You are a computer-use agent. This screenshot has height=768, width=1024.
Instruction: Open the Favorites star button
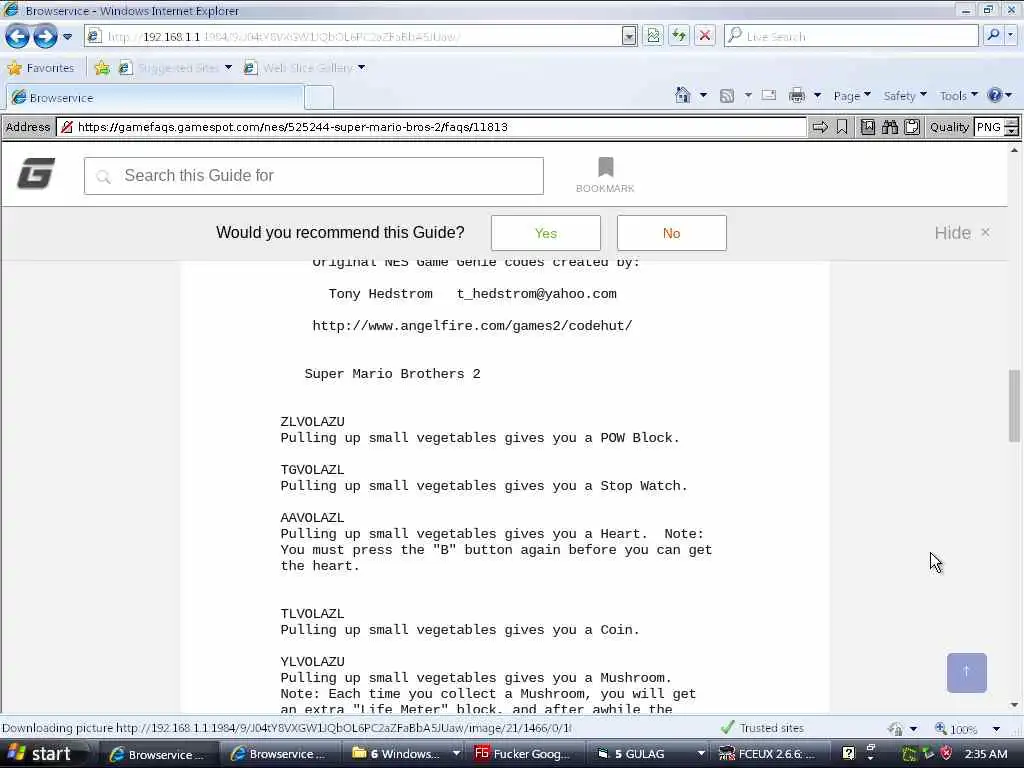point(40,68)
